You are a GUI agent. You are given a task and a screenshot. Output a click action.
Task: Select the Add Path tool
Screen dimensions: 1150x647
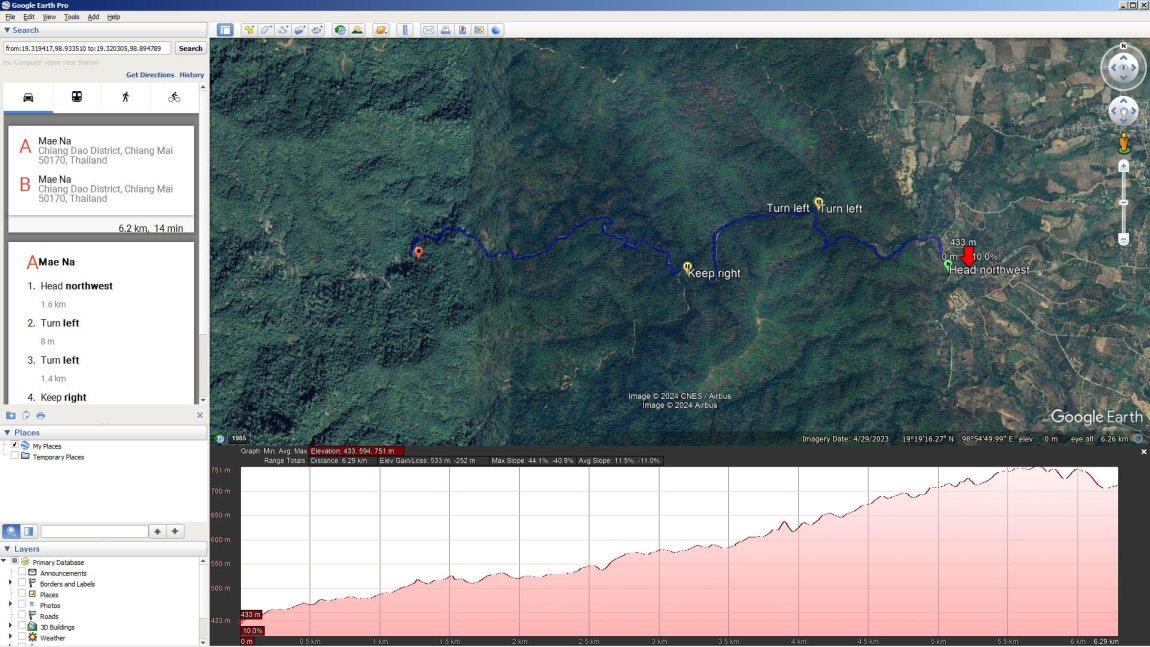pyautogui.click(x=283, y=30)
